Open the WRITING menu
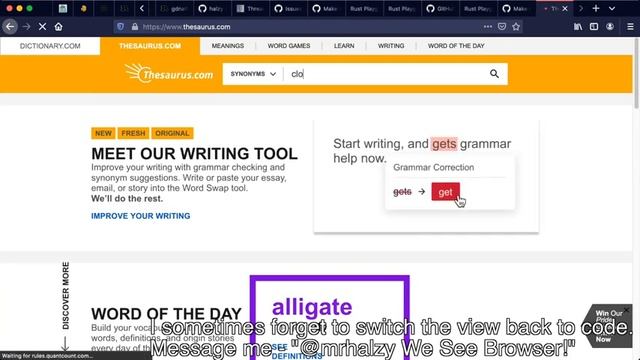 pyautogui.click(x=391, y=46)
